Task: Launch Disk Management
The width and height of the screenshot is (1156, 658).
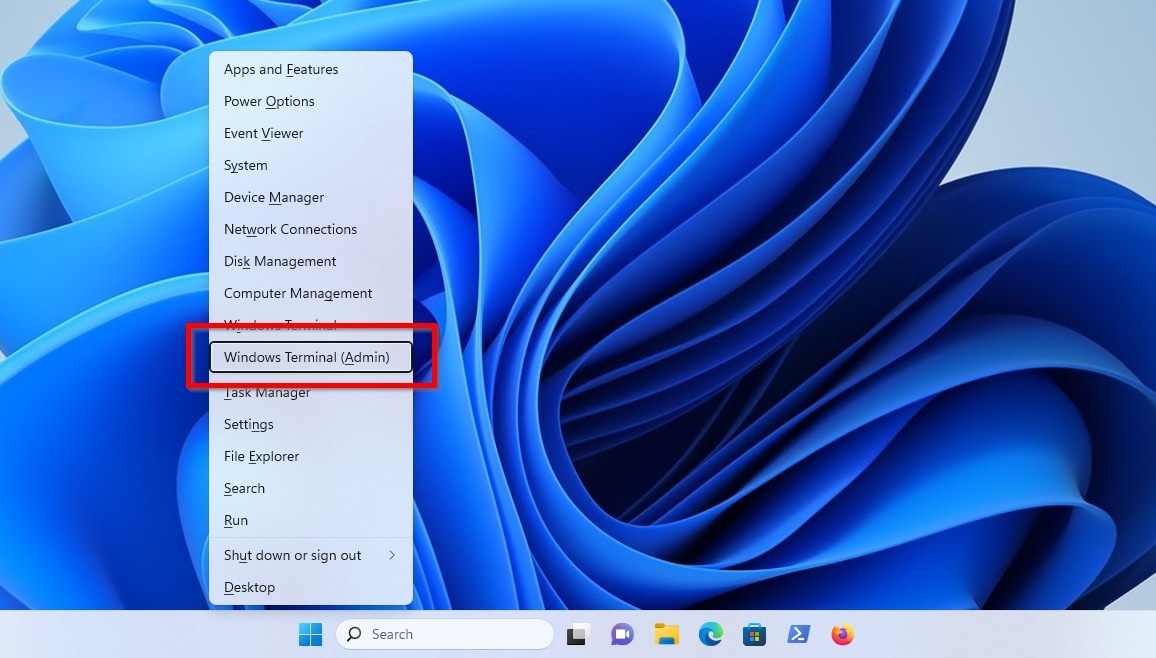Action: pyautogui.click(x=279, y=261)
